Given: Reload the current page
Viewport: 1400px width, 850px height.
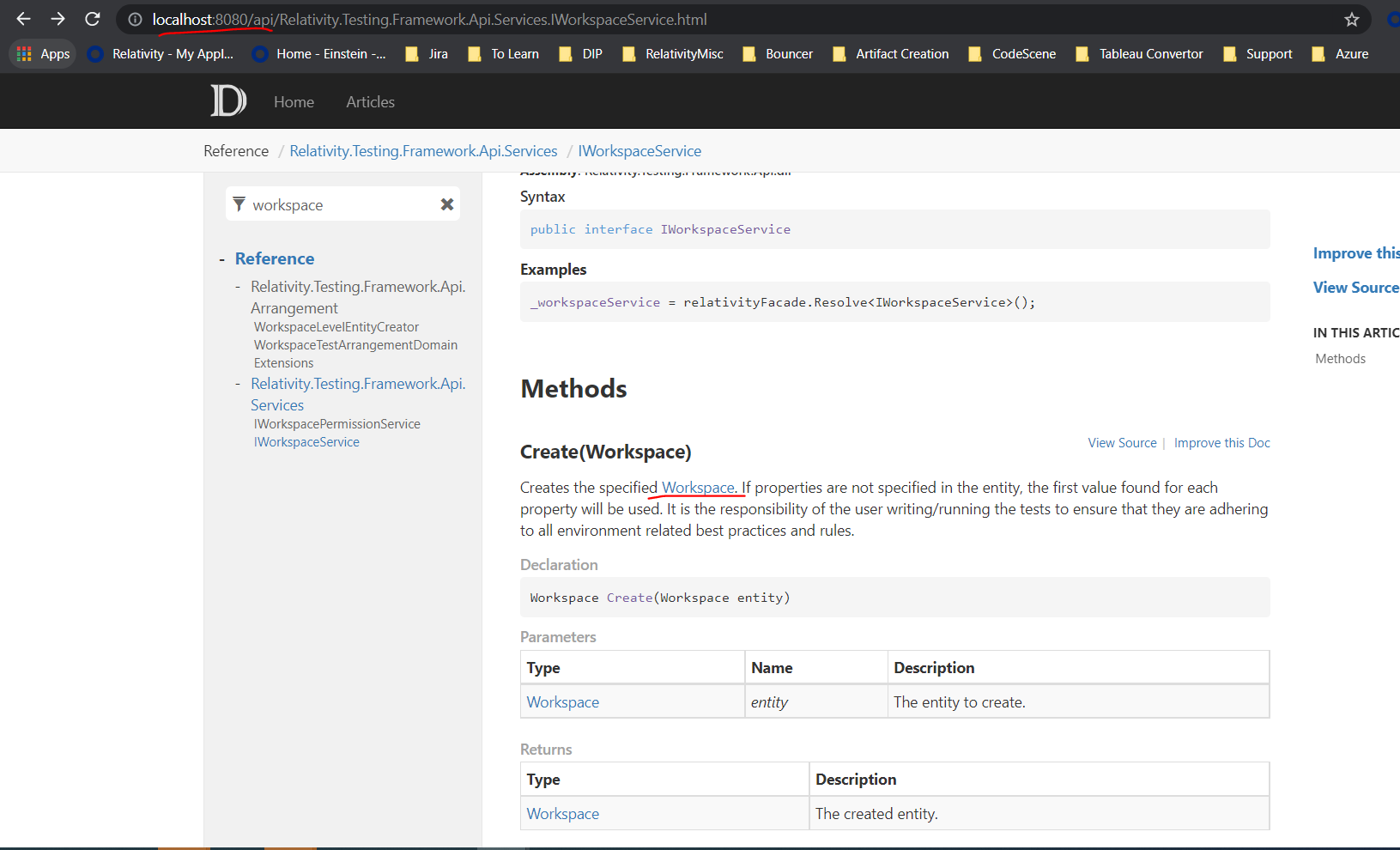Looking at the screenshot, I should click(x=92, y=19).
